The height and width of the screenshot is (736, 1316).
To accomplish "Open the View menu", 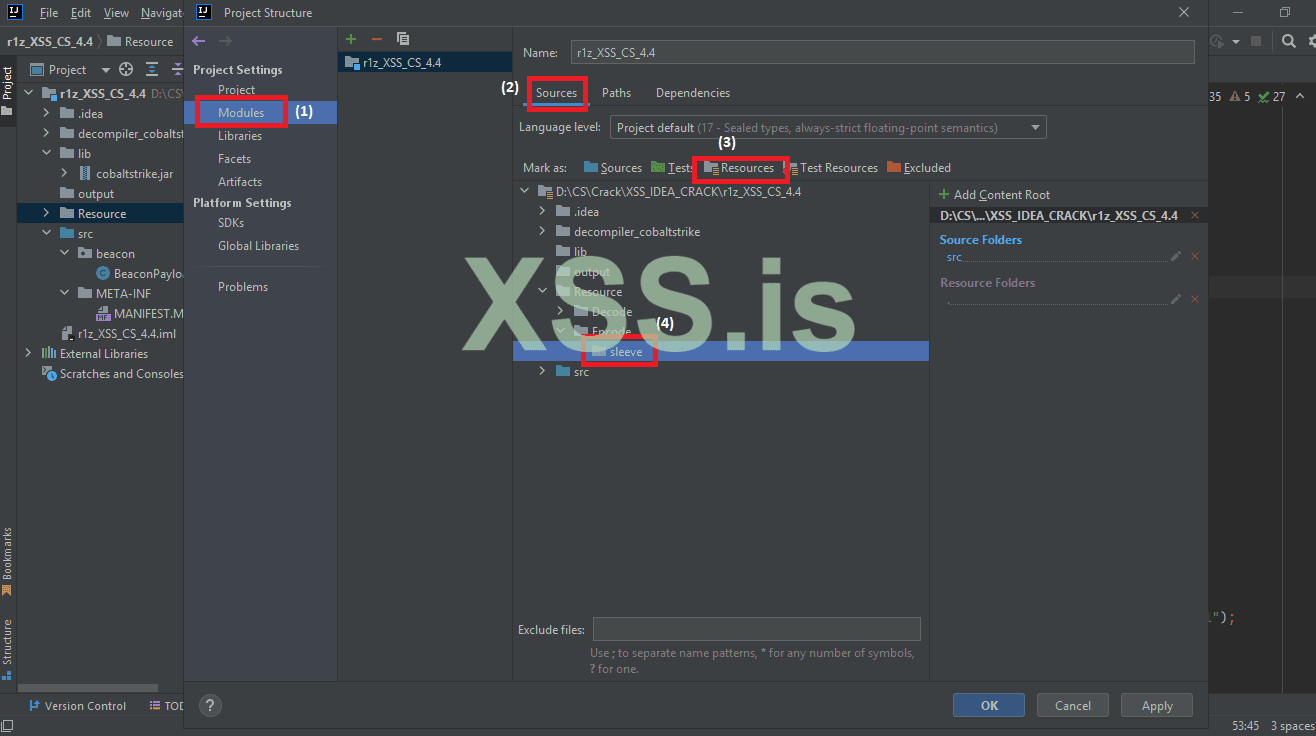I will (x=116, y=13).
